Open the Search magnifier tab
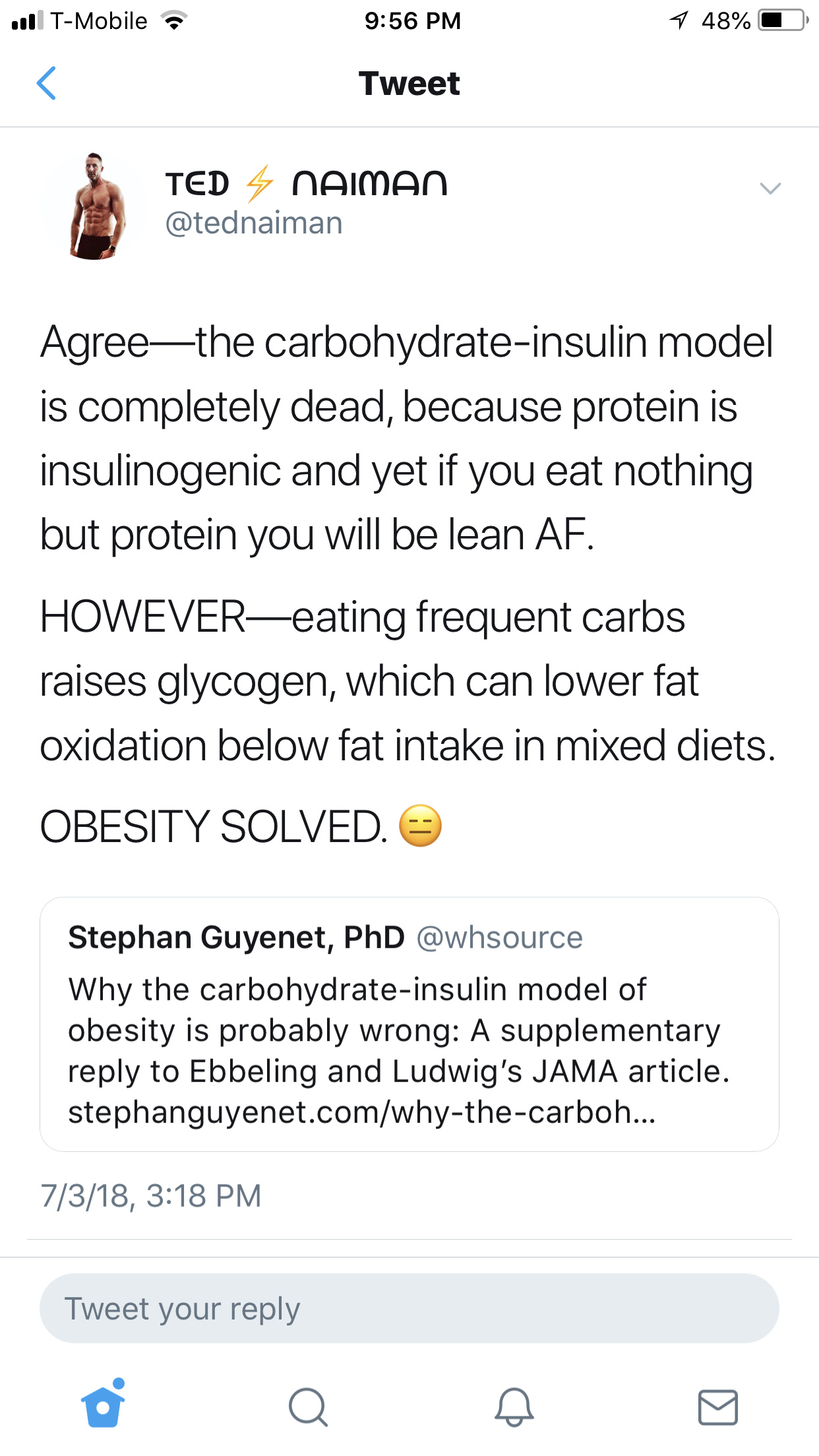 [x=308, y=1407]
